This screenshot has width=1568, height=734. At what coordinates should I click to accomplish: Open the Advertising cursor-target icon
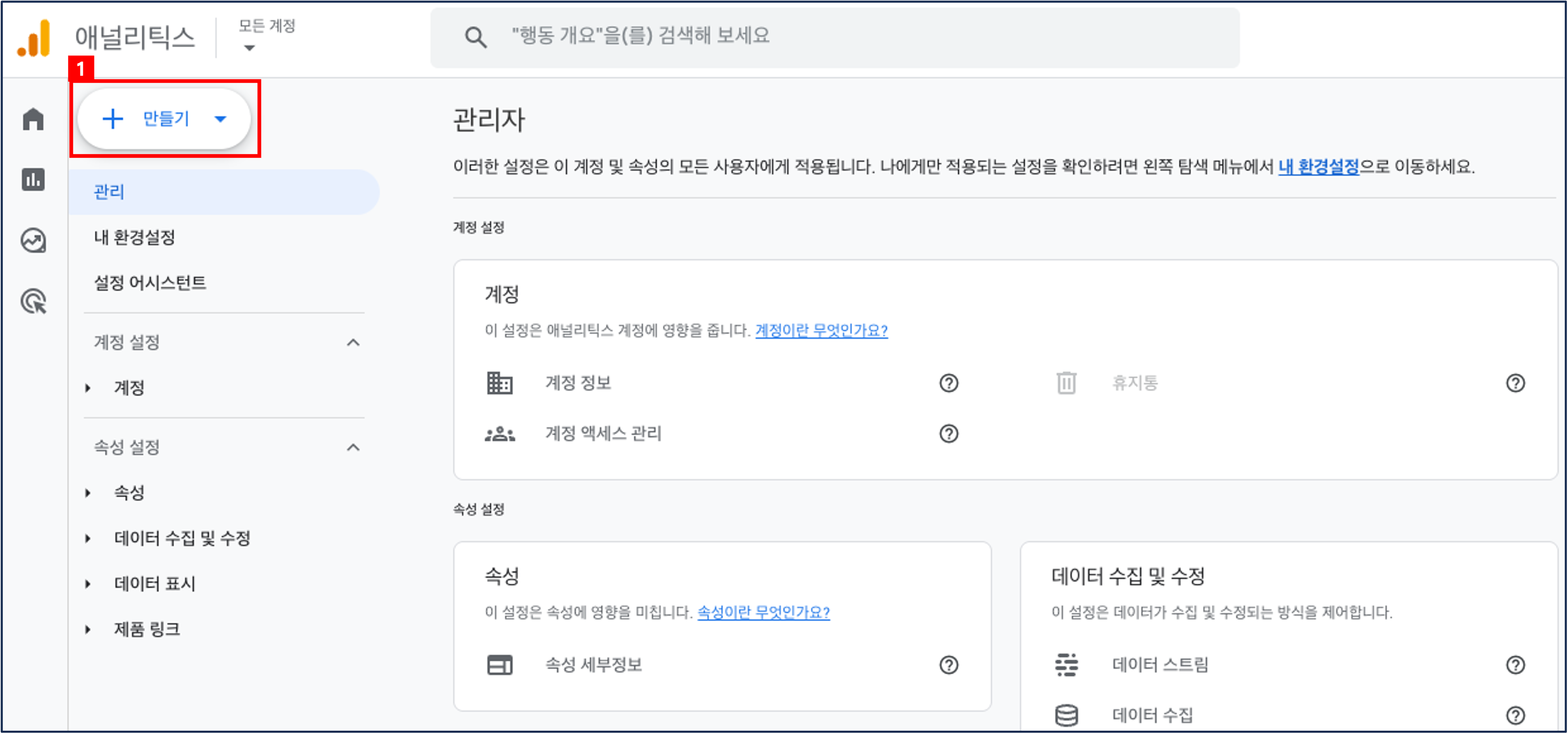point(34,301)
